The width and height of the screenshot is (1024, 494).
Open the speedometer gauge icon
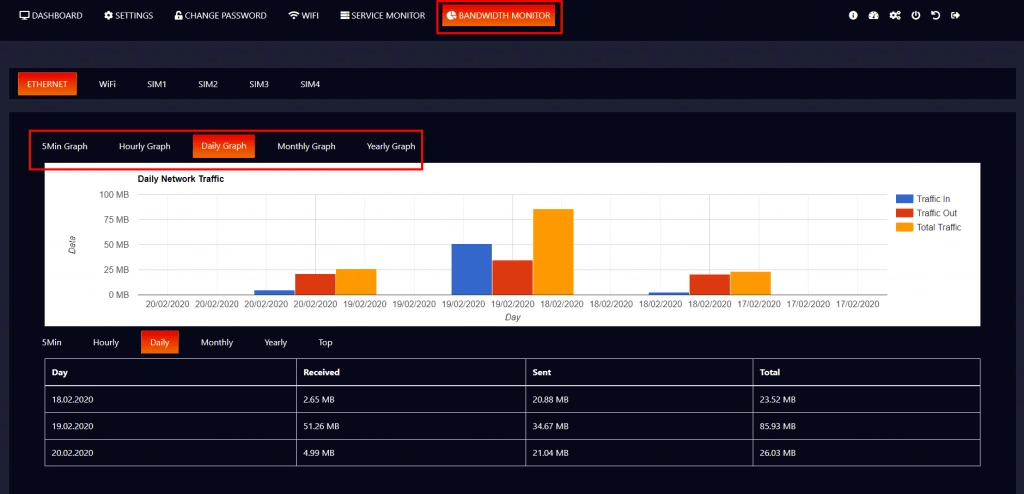click(874, 16)
